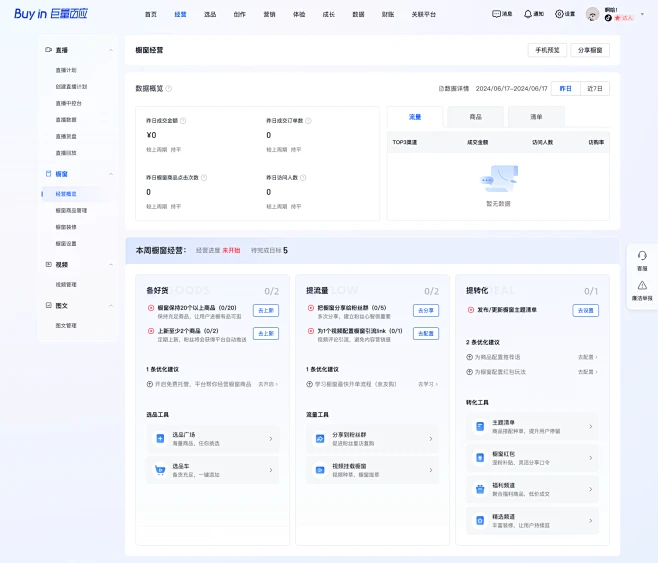Click help icon beside 昨日访问人数
The image size is (658, 563).
tap(303, 178)
